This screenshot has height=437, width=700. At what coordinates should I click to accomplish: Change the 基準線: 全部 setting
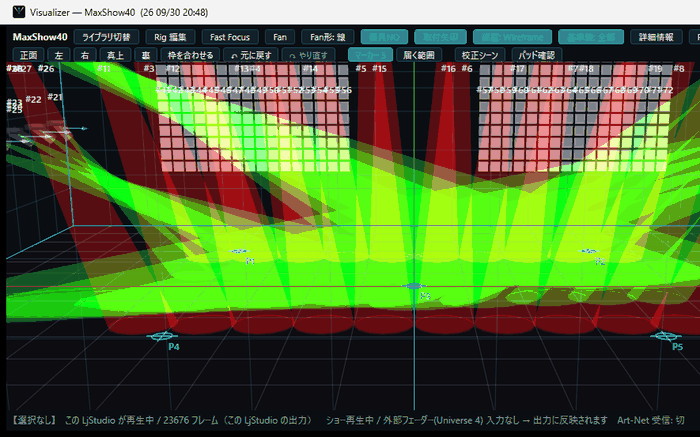pyautogui.click(x=591, y=37)
